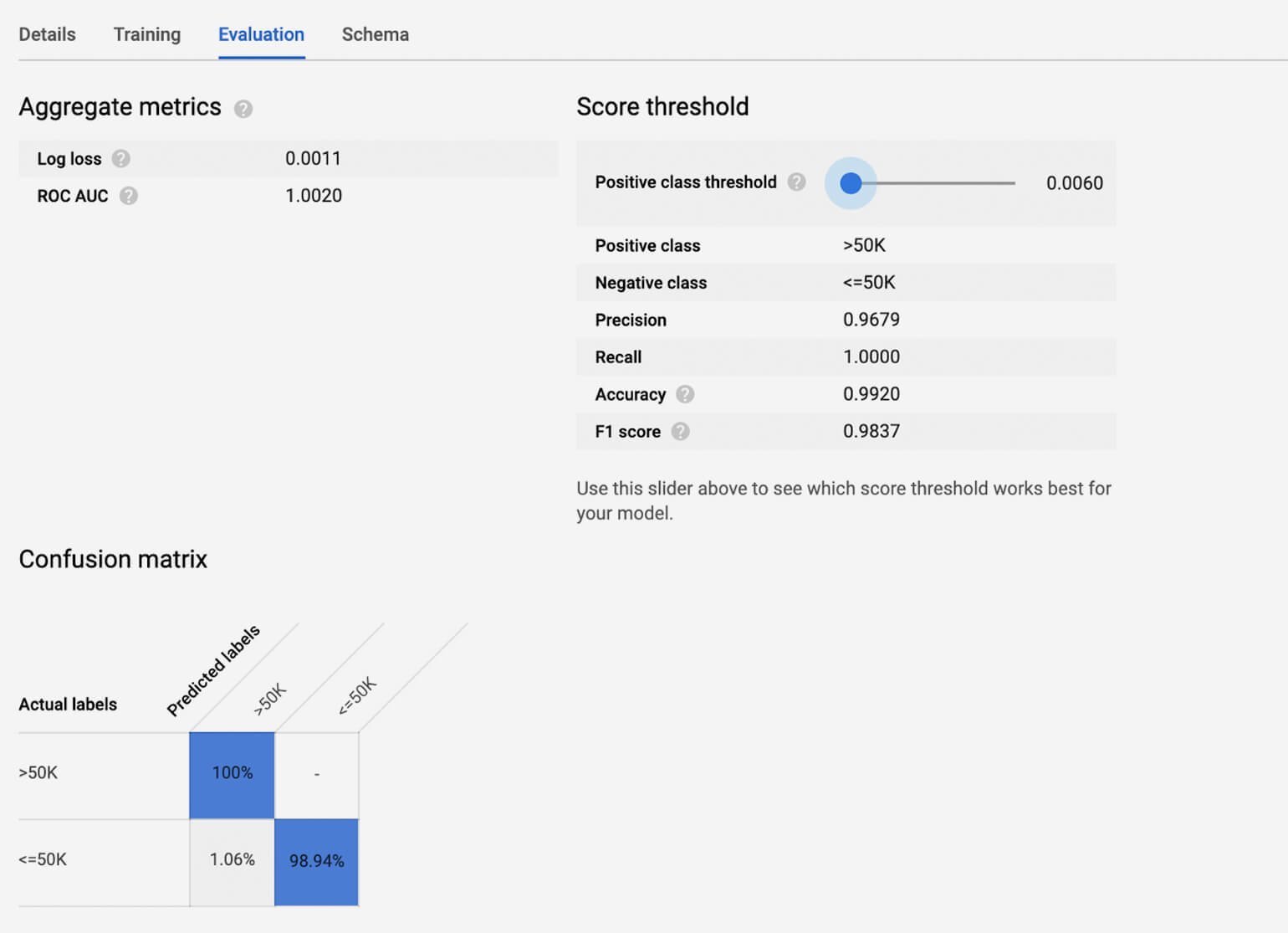Click the 1.06% confusion matrix cell
Image resolution: width=1288 pixels, height=933 pixels.
[232, 861]
